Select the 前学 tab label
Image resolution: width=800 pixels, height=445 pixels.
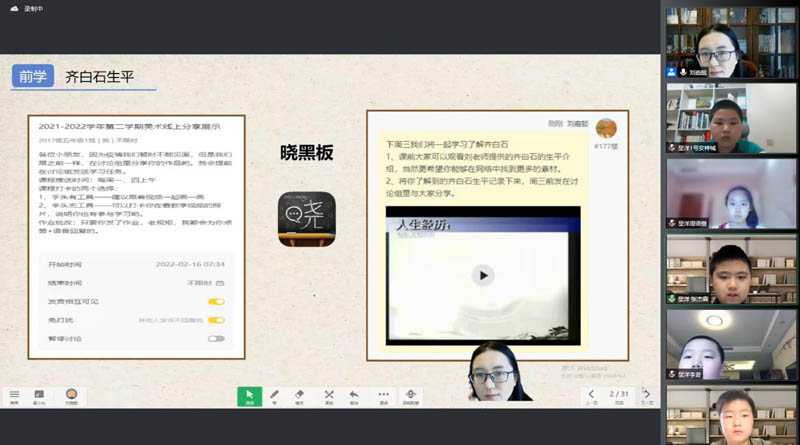[x=33, y=76]
